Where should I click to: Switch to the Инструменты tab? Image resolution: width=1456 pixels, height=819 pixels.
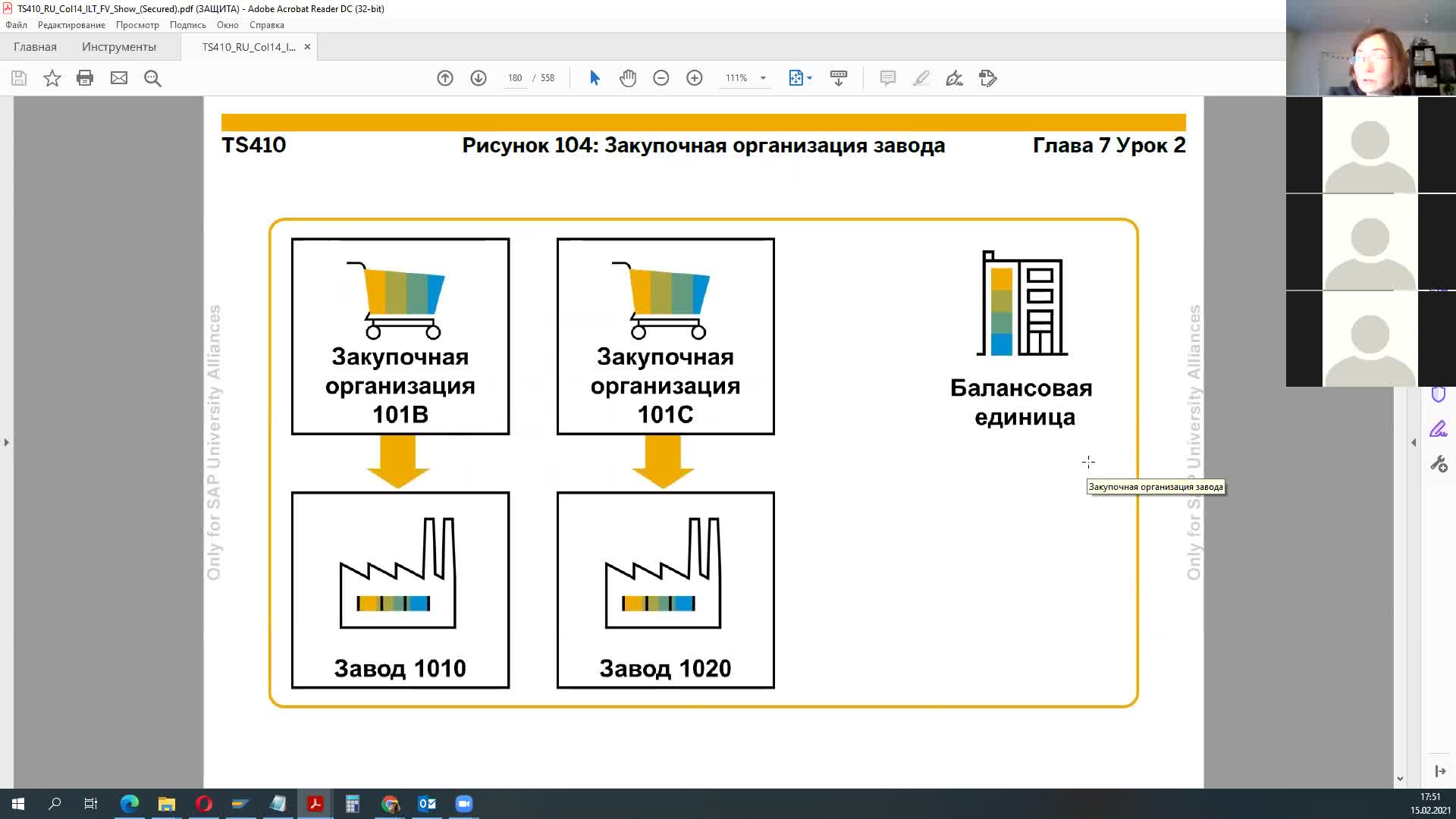119,47
